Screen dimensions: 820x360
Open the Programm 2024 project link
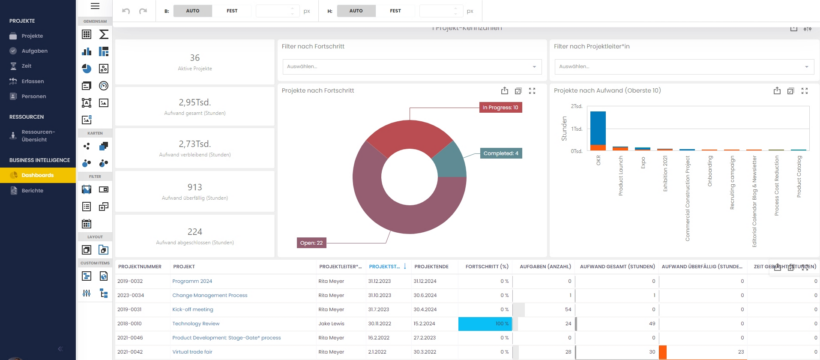(x=192, y=281)
